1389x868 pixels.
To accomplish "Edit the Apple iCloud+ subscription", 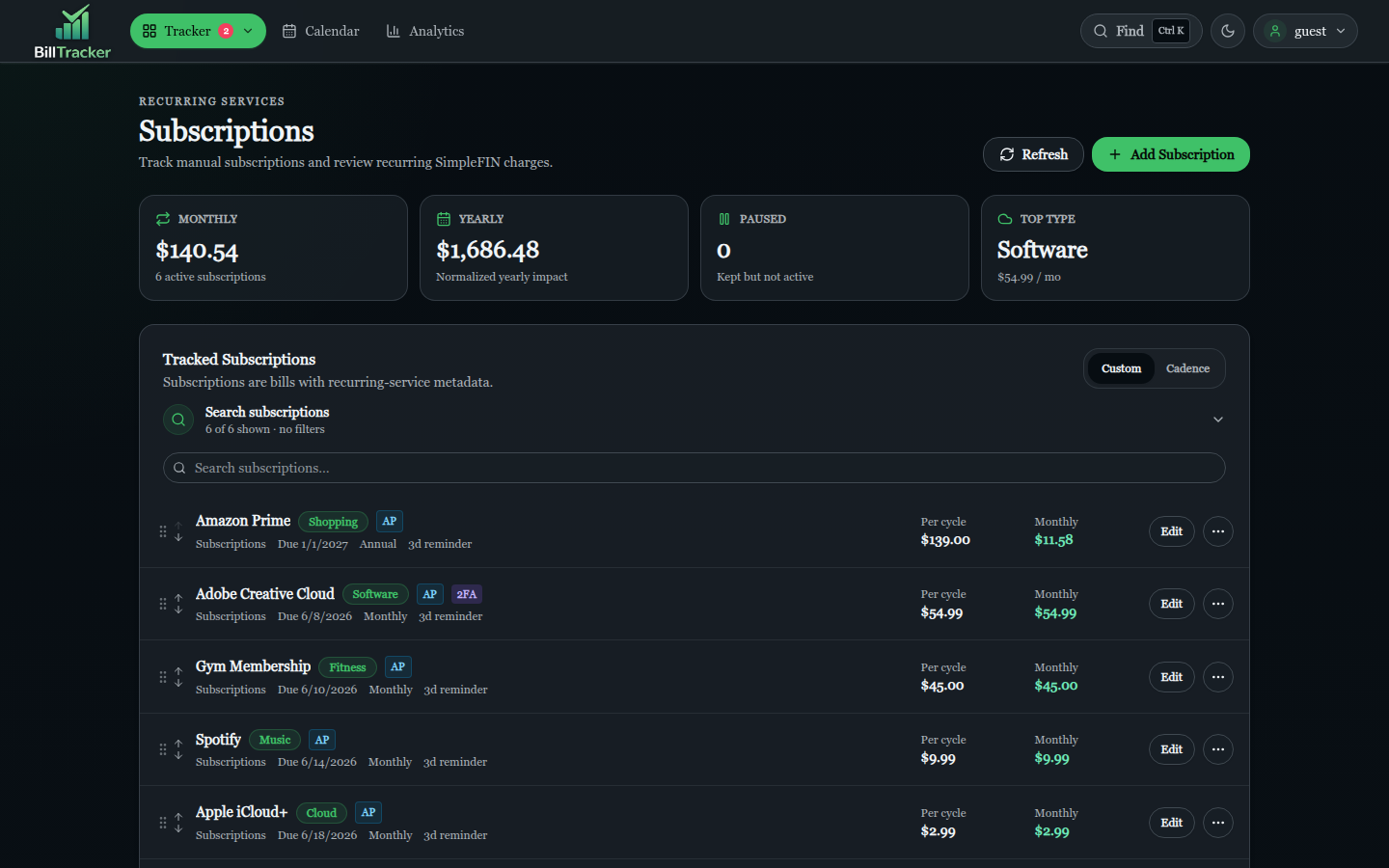I will coord(1172,823).
